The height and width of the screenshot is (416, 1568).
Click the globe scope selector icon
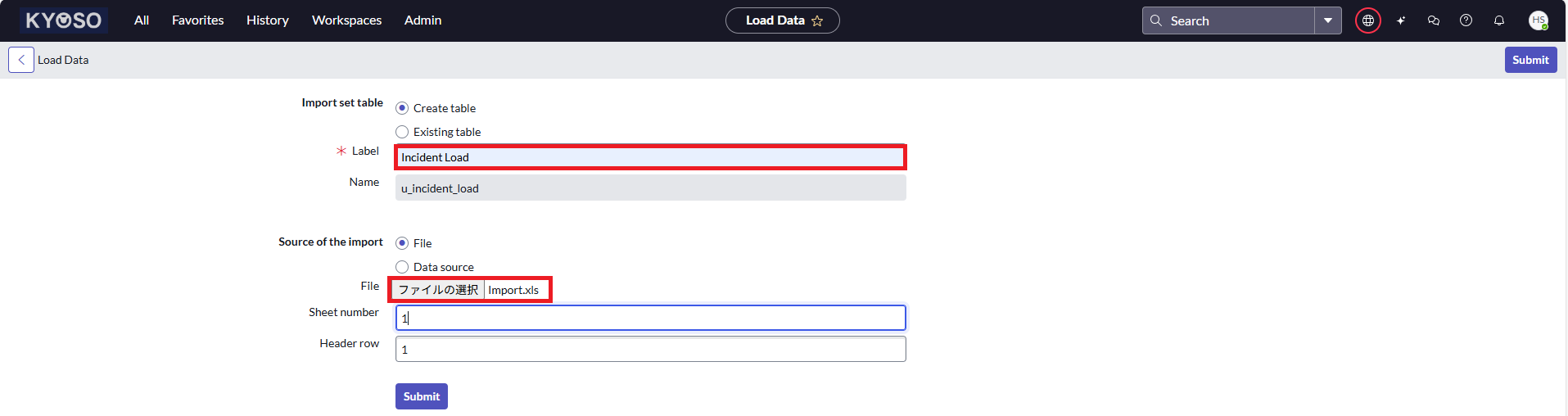pos(1367,20)
